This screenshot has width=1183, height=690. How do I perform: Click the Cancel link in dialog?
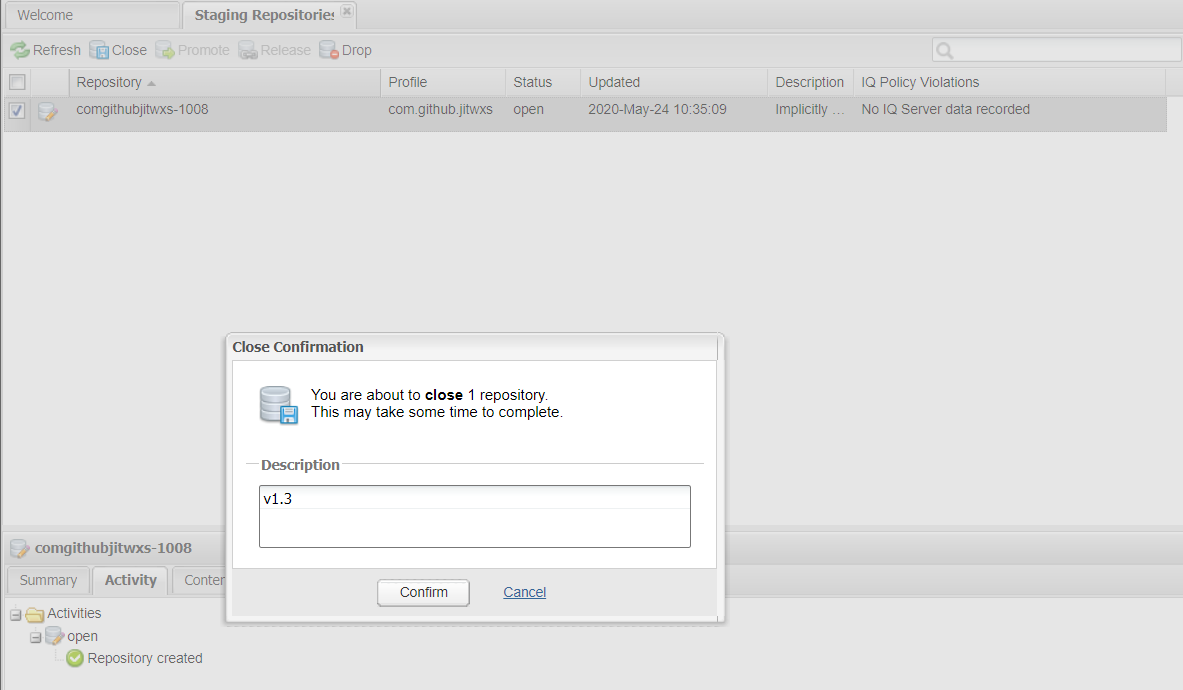pyautogui.click(x=524, y=593)
